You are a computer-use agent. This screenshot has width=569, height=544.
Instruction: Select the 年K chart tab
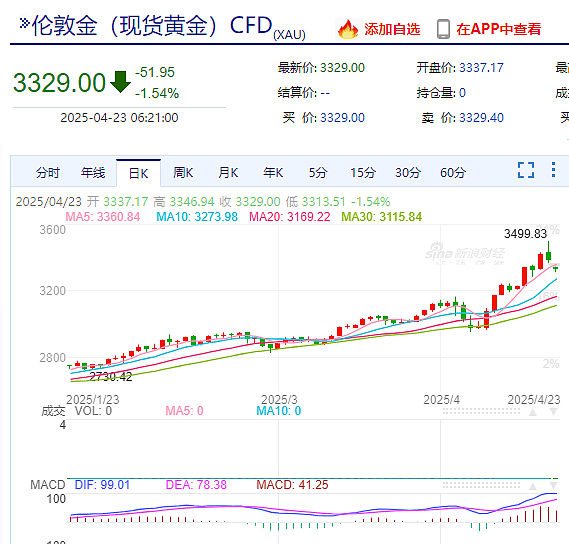(x=273, y=173)
